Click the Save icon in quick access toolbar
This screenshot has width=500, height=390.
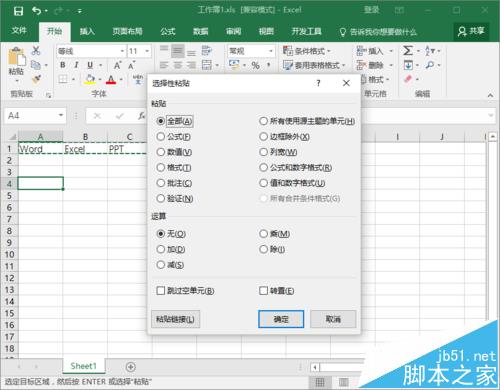point(18,11)
